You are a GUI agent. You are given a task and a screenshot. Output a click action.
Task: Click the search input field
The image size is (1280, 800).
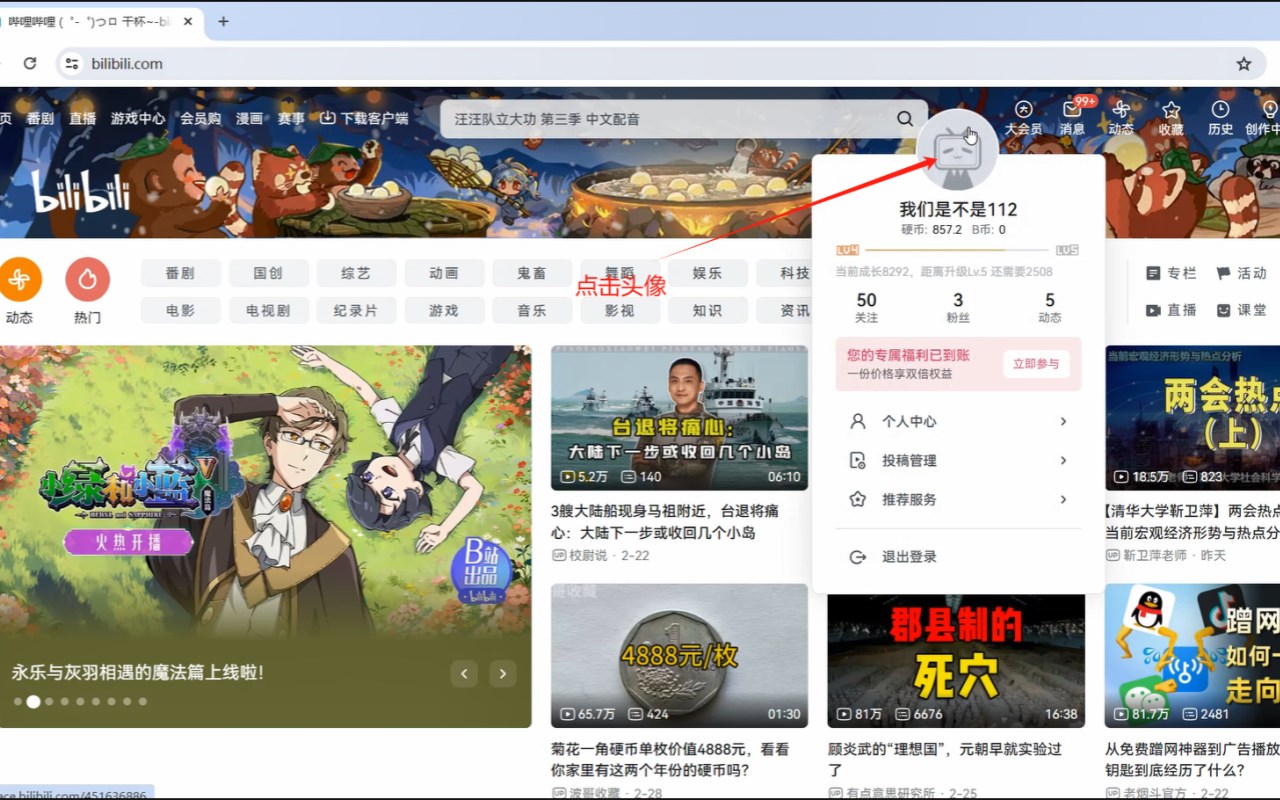pos(670,118)
